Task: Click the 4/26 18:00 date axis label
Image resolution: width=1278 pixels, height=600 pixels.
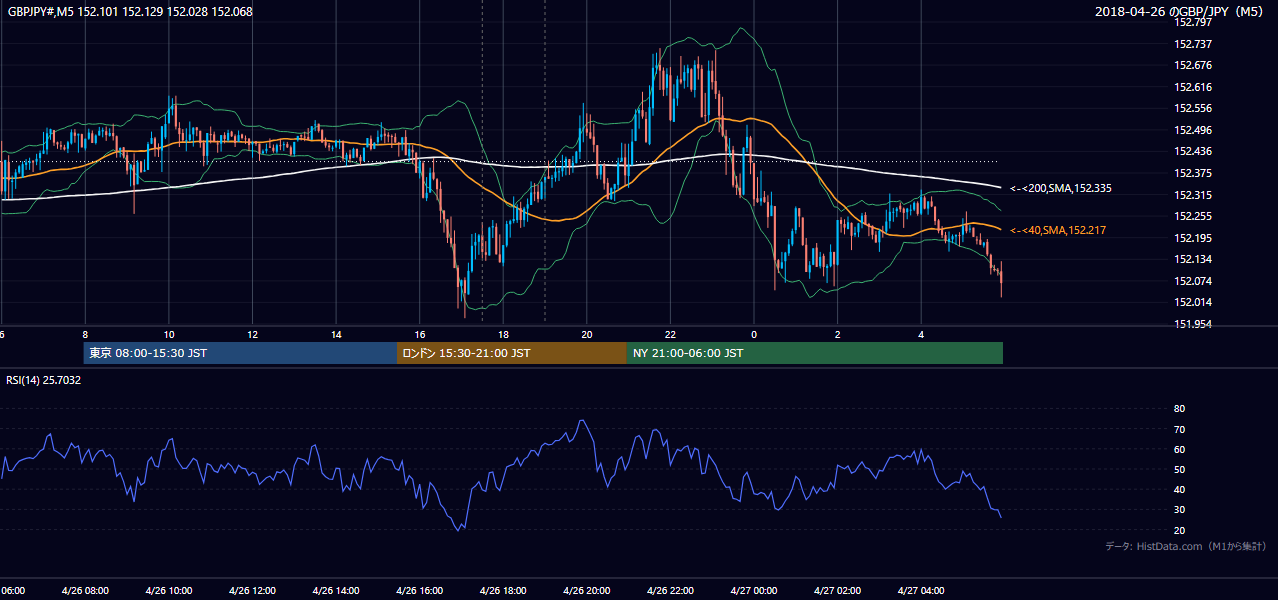Action: [x=503, y=591]
